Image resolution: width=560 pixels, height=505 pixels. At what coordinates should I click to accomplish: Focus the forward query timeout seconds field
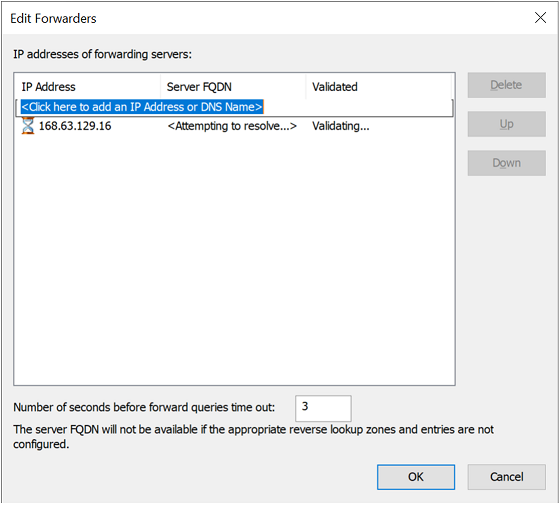tap(323, 408)
